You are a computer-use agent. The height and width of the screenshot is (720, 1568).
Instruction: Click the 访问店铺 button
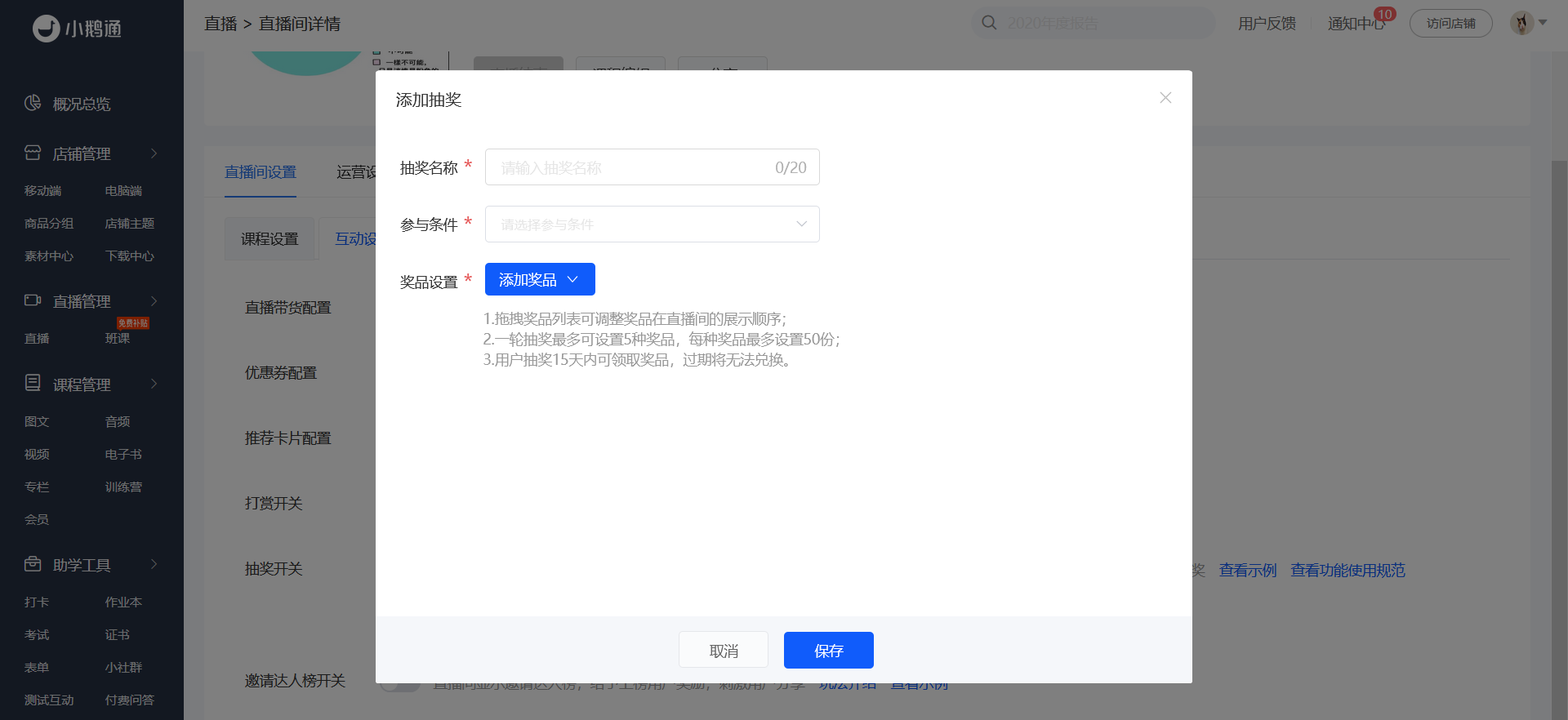(x=1451, y=23)
